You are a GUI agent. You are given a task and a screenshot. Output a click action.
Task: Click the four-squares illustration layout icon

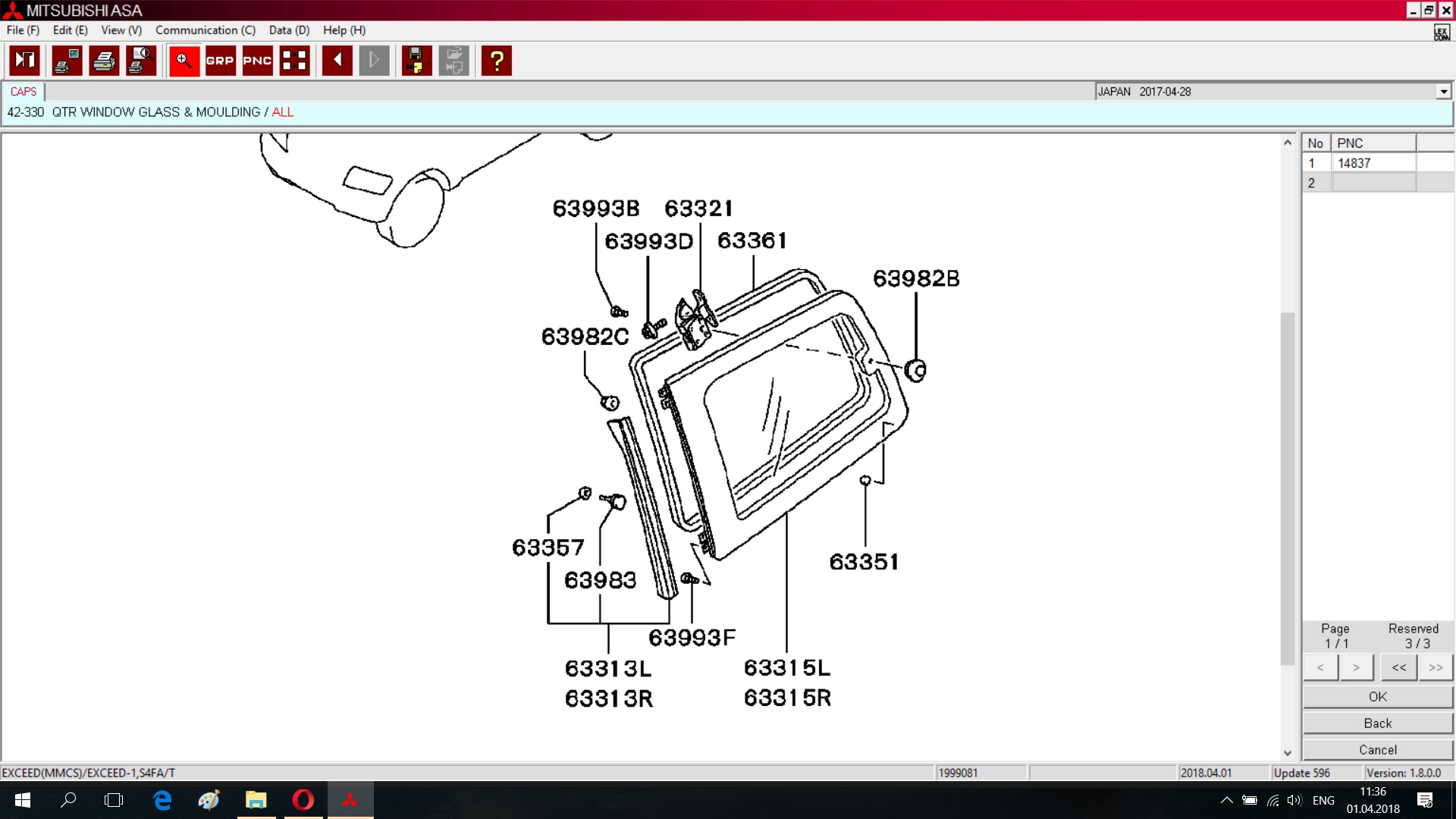click(x=294, y=61)
